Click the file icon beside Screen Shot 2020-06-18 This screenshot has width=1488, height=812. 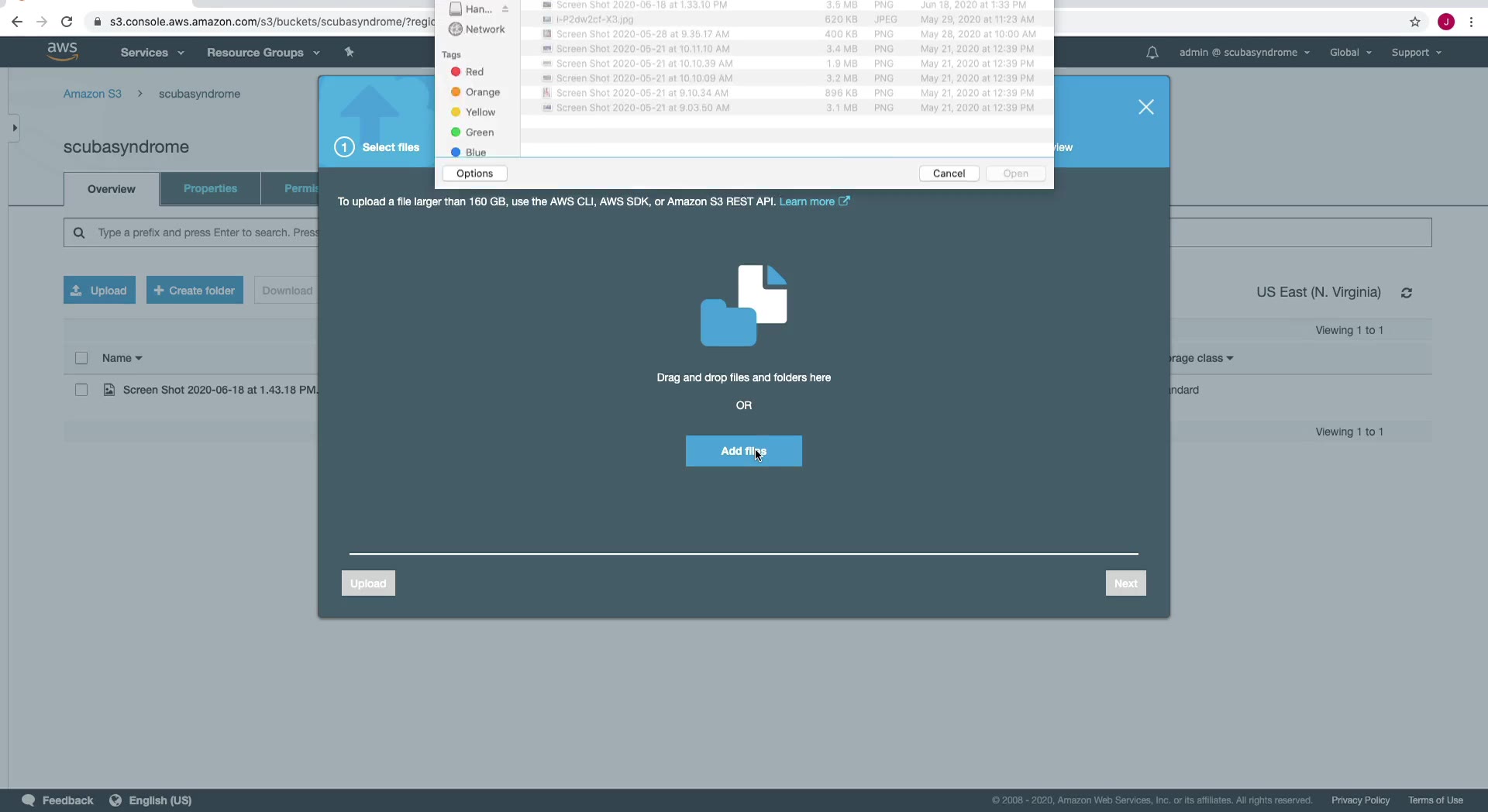pos(109,390)
